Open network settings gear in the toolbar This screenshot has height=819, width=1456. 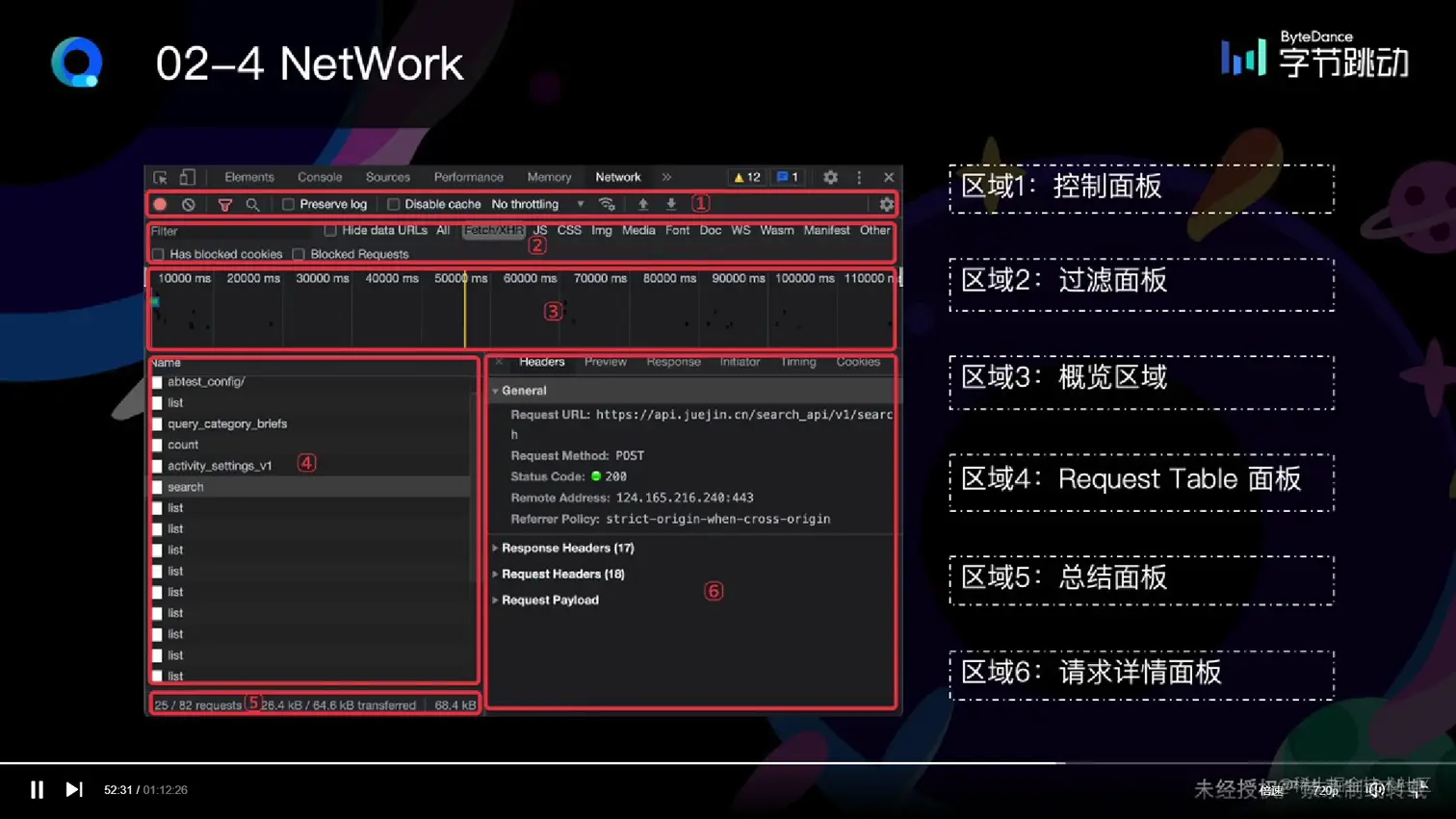click(x=886, y=204)
